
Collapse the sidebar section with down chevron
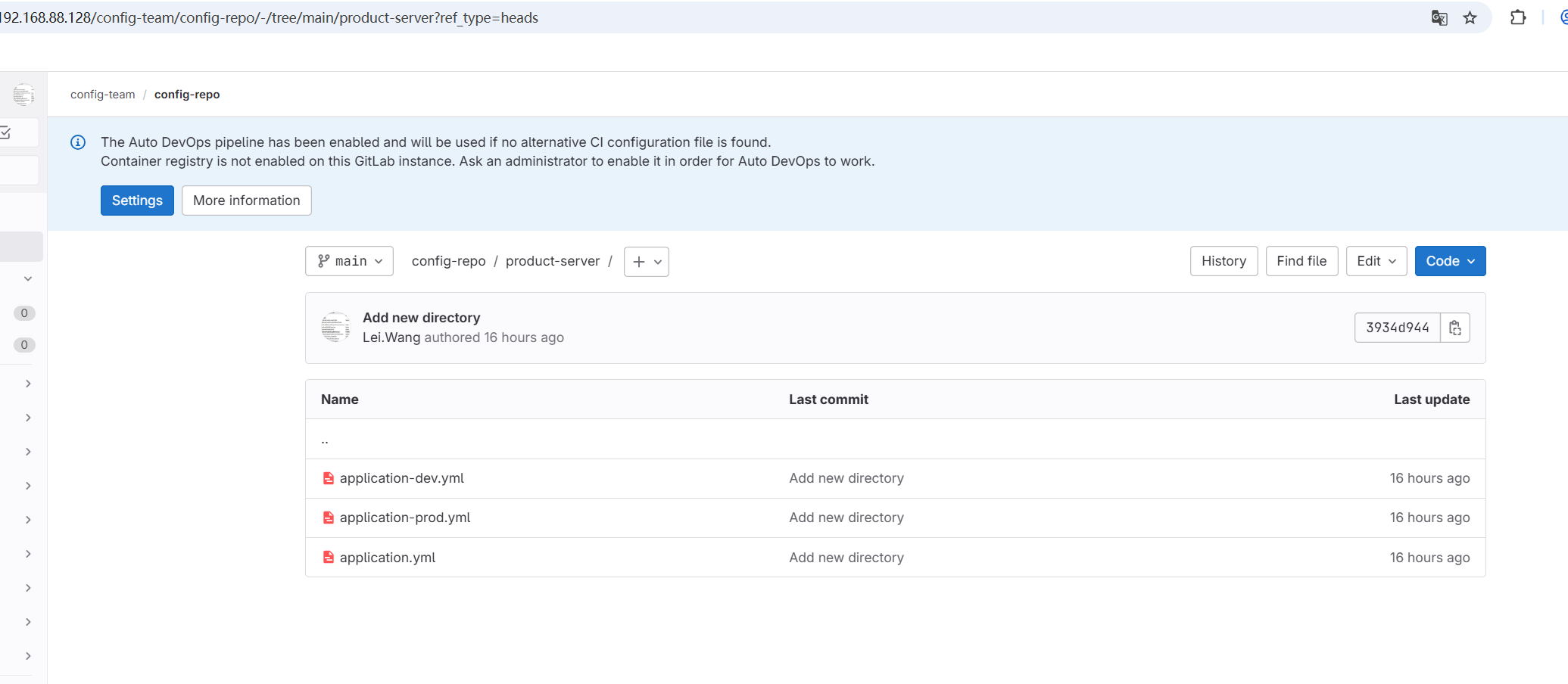[28, 278]
